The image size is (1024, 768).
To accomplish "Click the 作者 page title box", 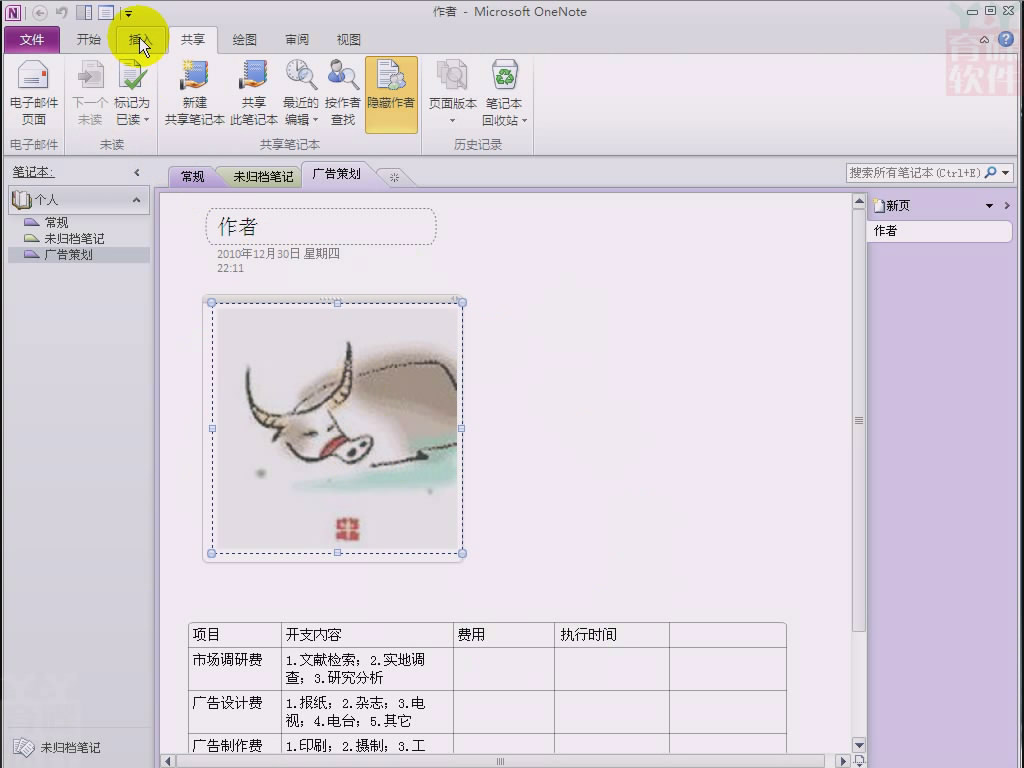I will (x=321, y=227).
